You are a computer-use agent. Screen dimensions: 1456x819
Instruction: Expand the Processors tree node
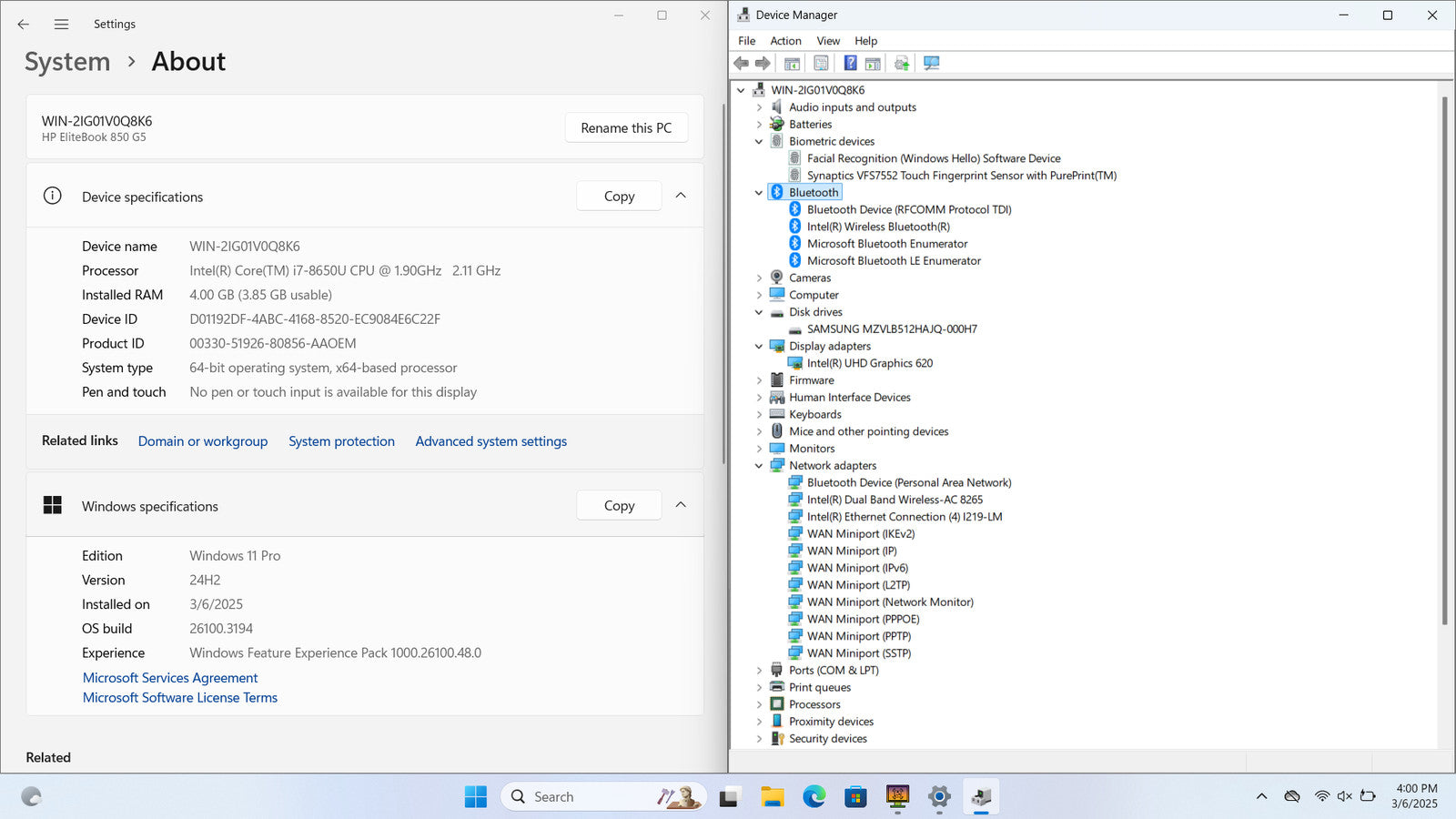[759, 704]
